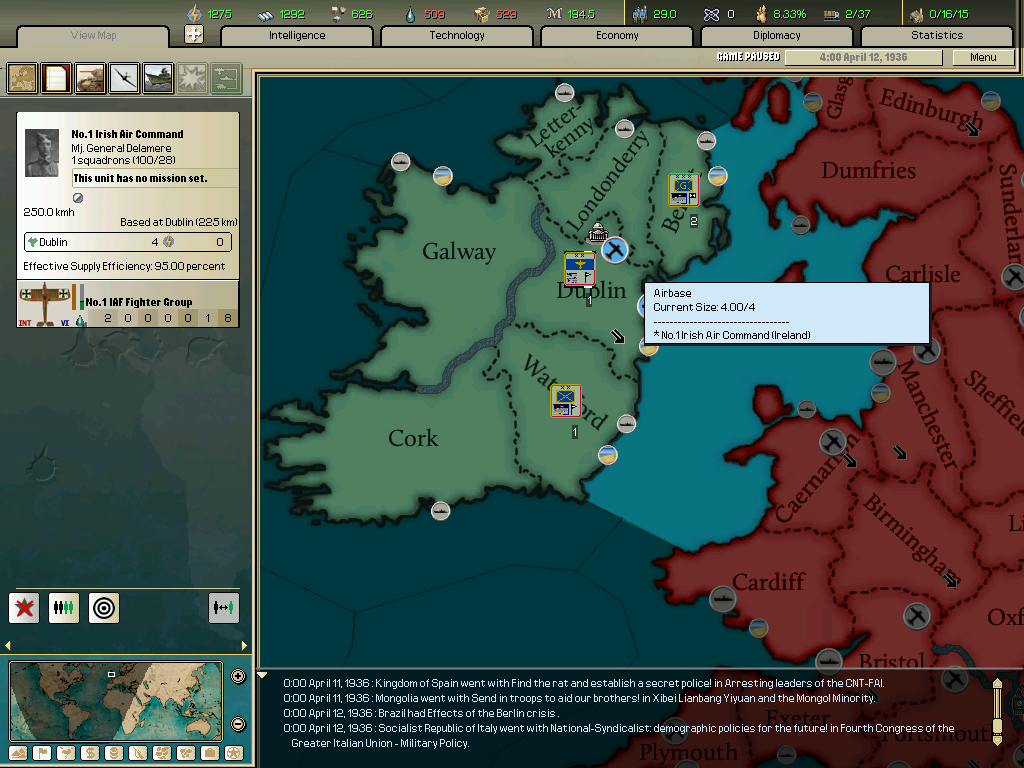Image resolution: width=1024 pixels, height=768 pixels.
Task: Zoom out using minimap minus button
Action: [238, 724]
